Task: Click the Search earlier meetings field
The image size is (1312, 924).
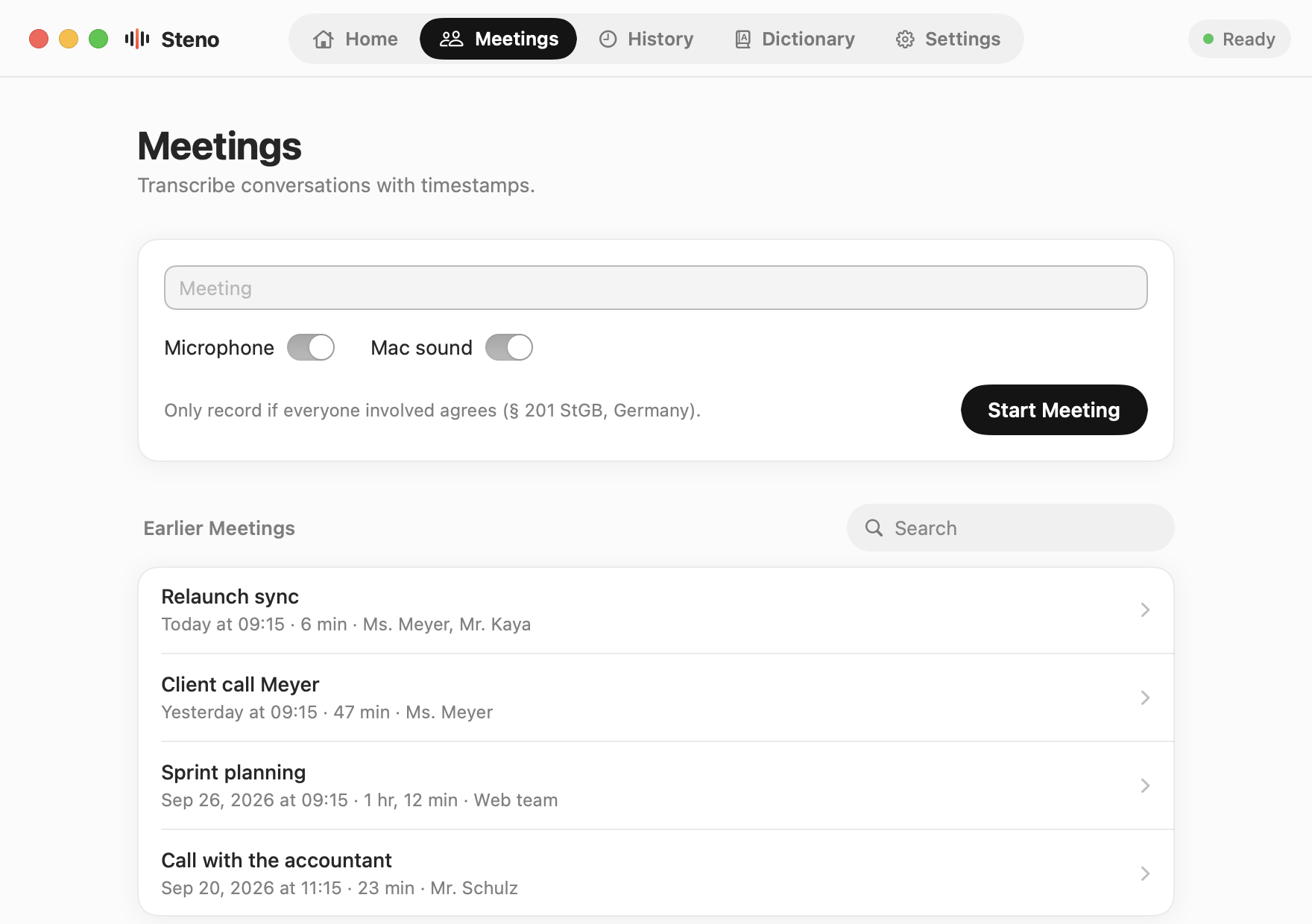Action: (x=1011, y=528)
